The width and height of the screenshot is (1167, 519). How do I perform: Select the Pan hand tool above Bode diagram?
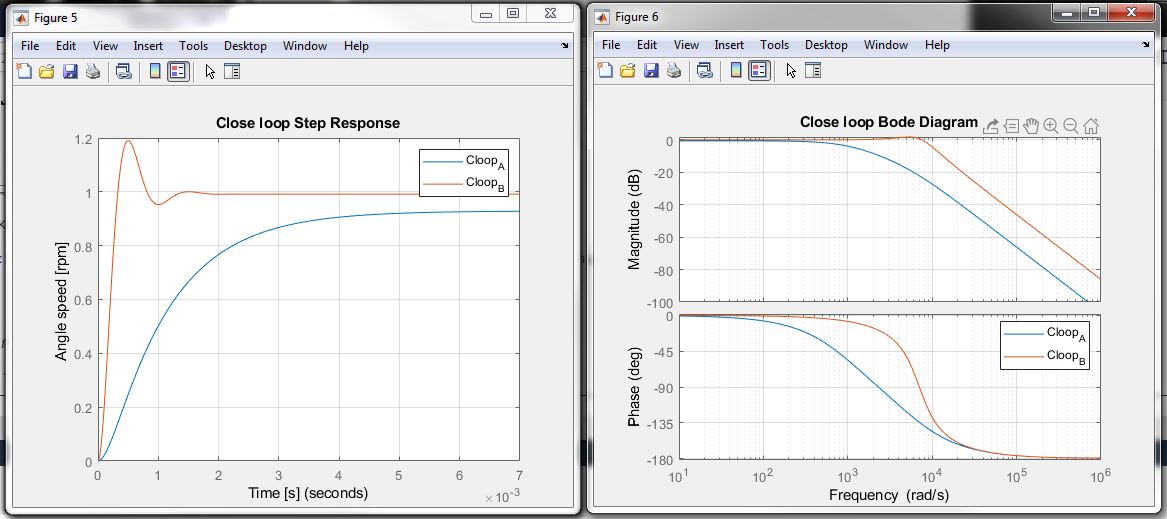[1031, 126]
